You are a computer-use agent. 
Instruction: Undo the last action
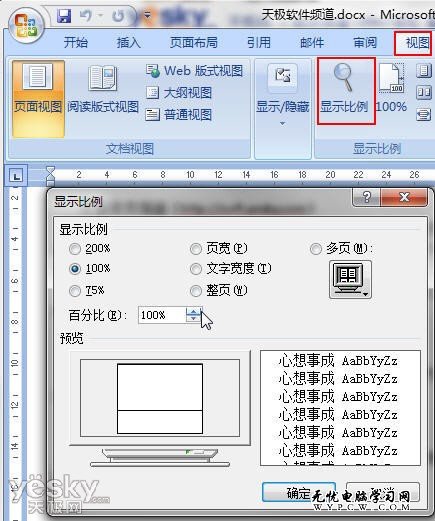86,15
